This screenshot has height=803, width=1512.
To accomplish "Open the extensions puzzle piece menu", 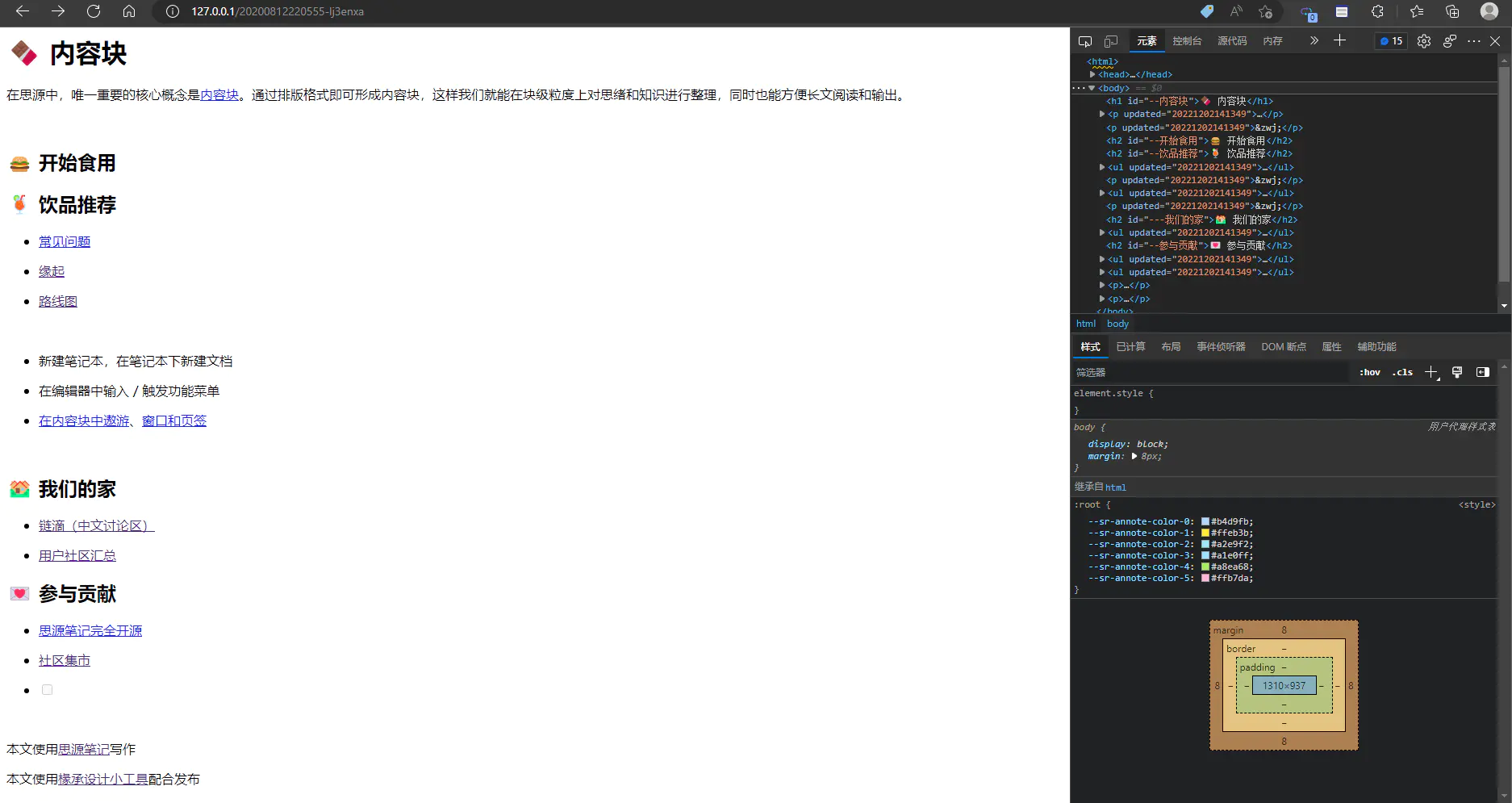I will 1377,11.
